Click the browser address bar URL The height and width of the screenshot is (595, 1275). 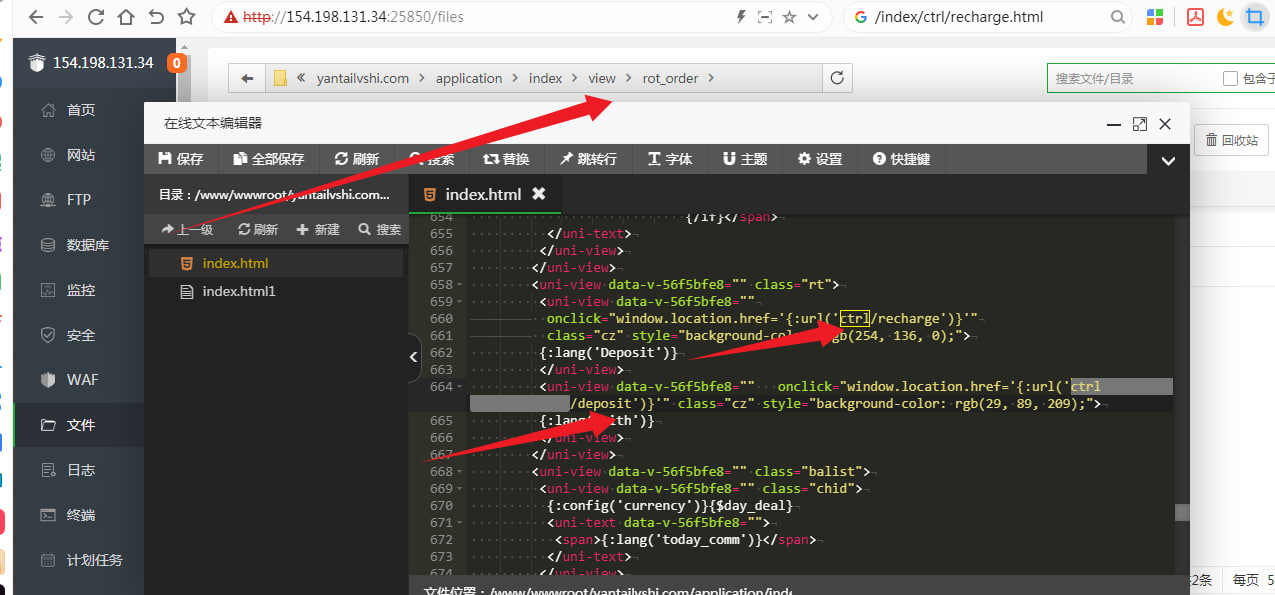tap(353, 17)
